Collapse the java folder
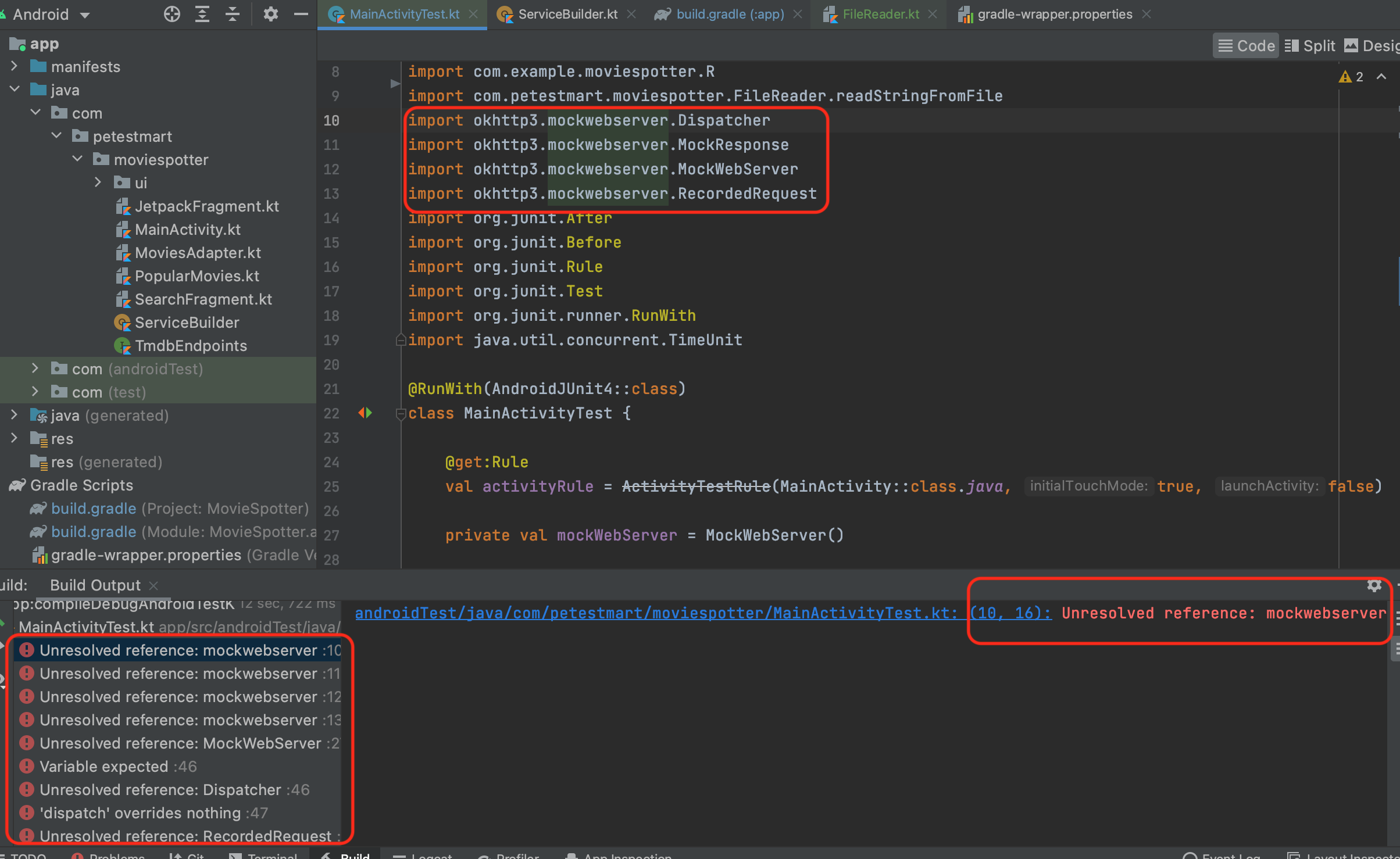This screenshot has width=1400, height=859. (15, 90)
